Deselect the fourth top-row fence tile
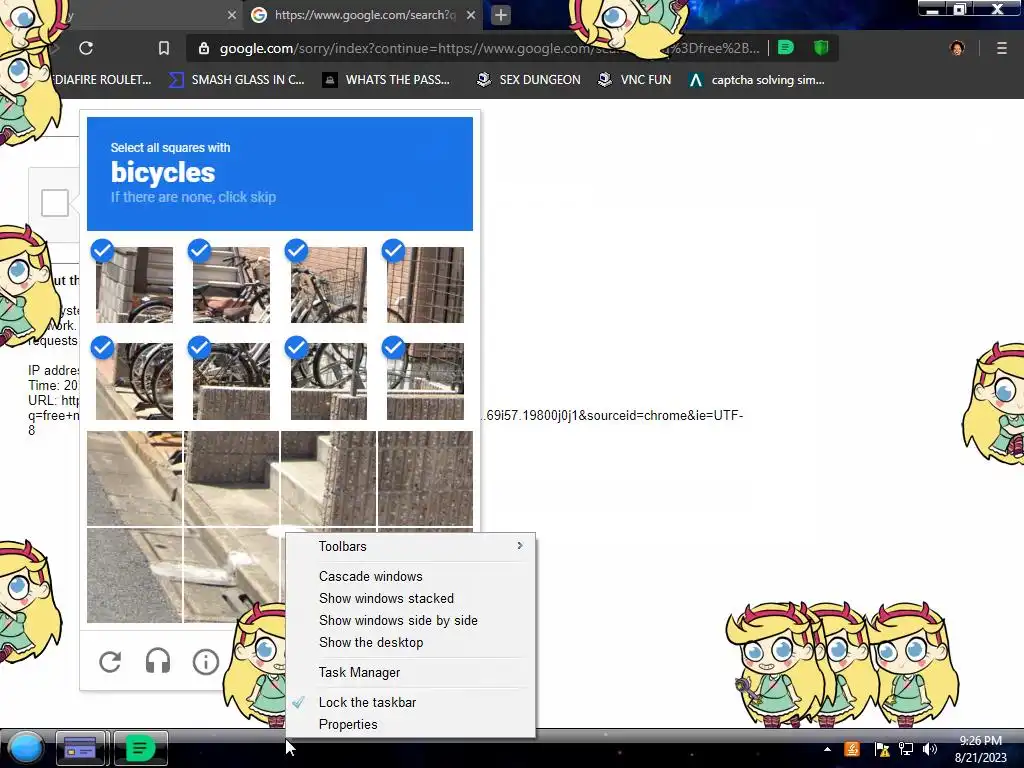Image resolution: width=1024 pixels, height=768 pixels. tap(425, 284)
